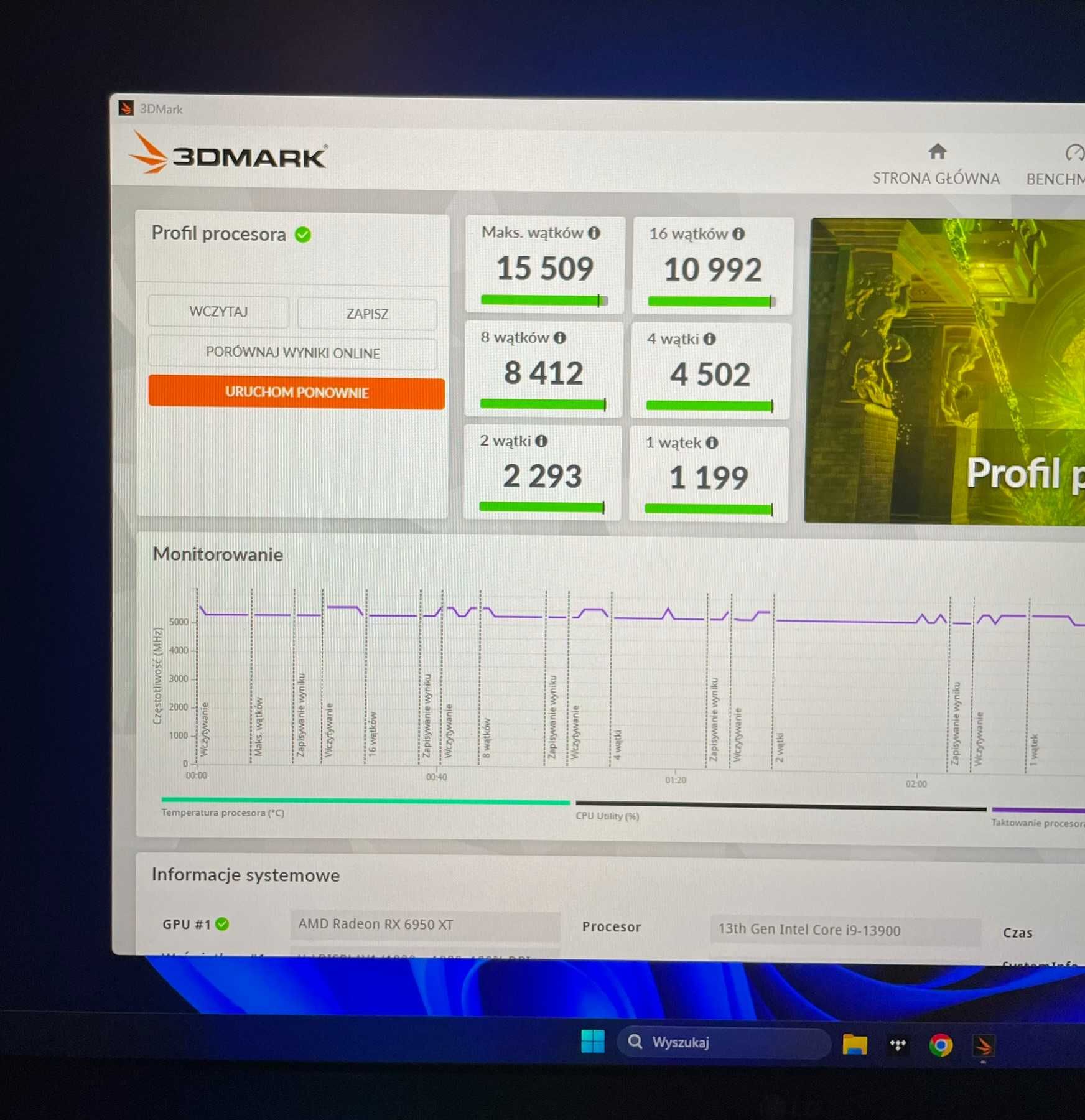
Task: Click the 15 509 score value
Action: (544, 268)
